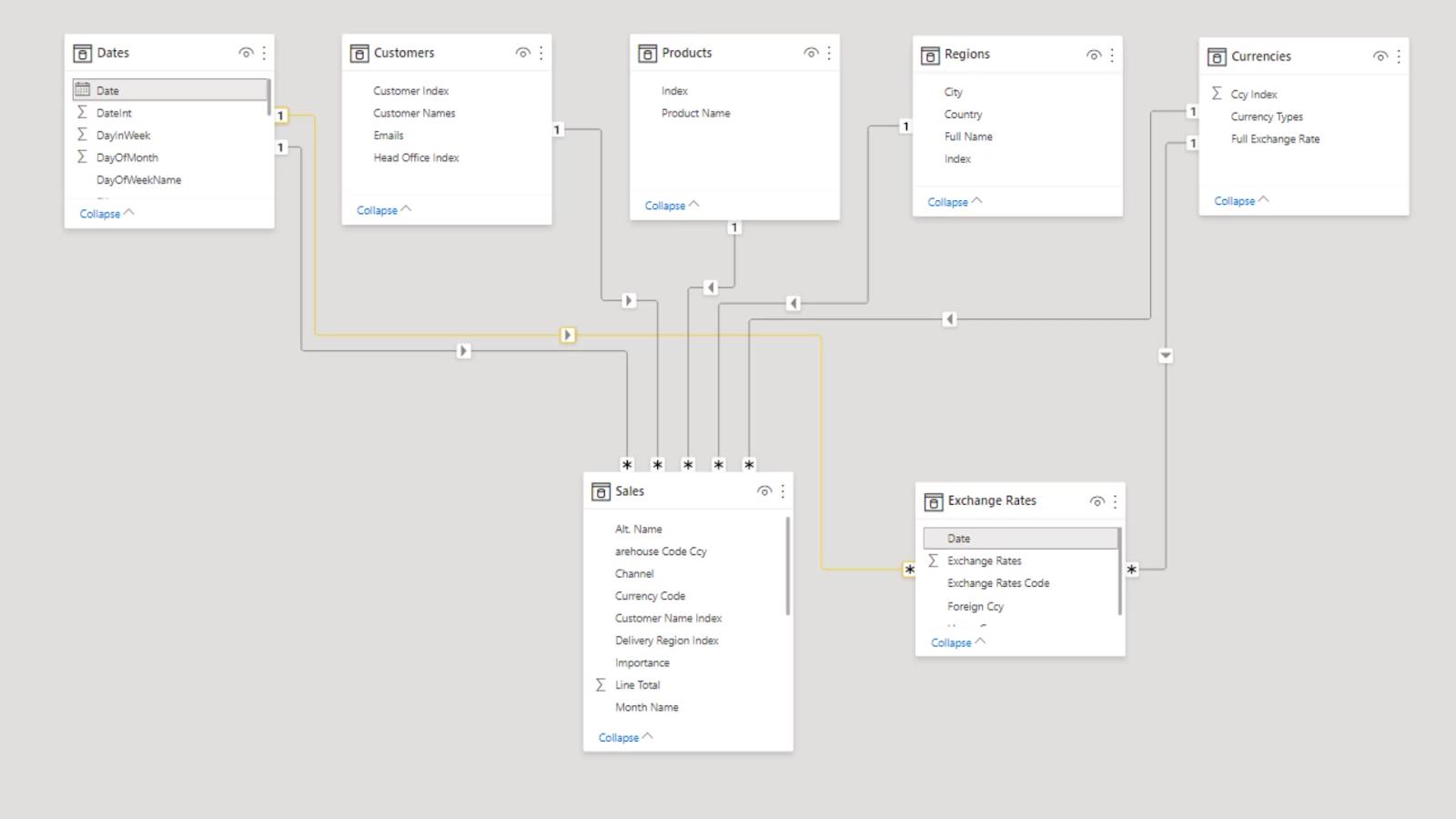Toggle visibility of the Regions table
Screen dimensions: 1456x819
tap(1094, 55)
